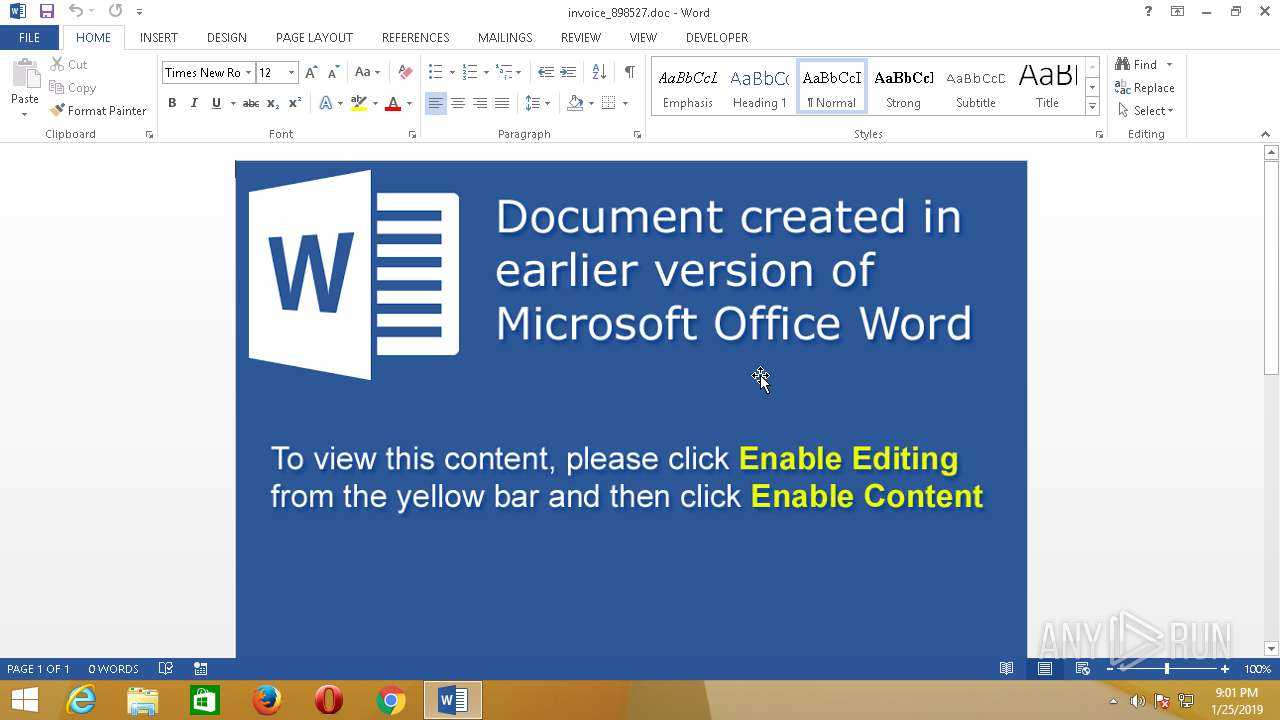The image size is (1280, 720).
Task: Open the borders dropdown arrow
Action: pyautogui.click(x=625, y=103)
